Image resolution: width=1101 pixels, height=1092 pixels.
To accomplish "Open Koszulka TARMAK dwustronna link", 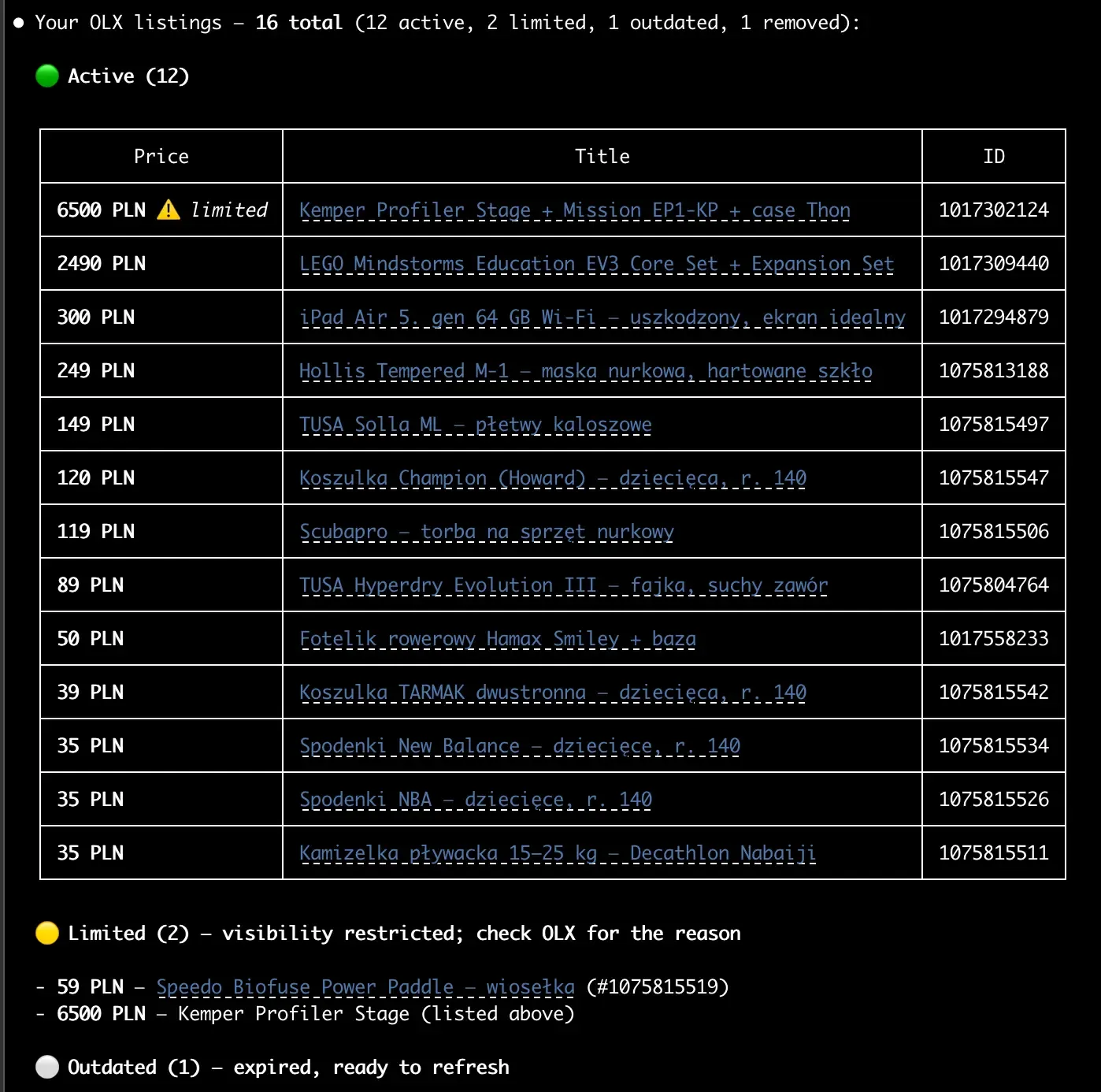I will 553,693.
